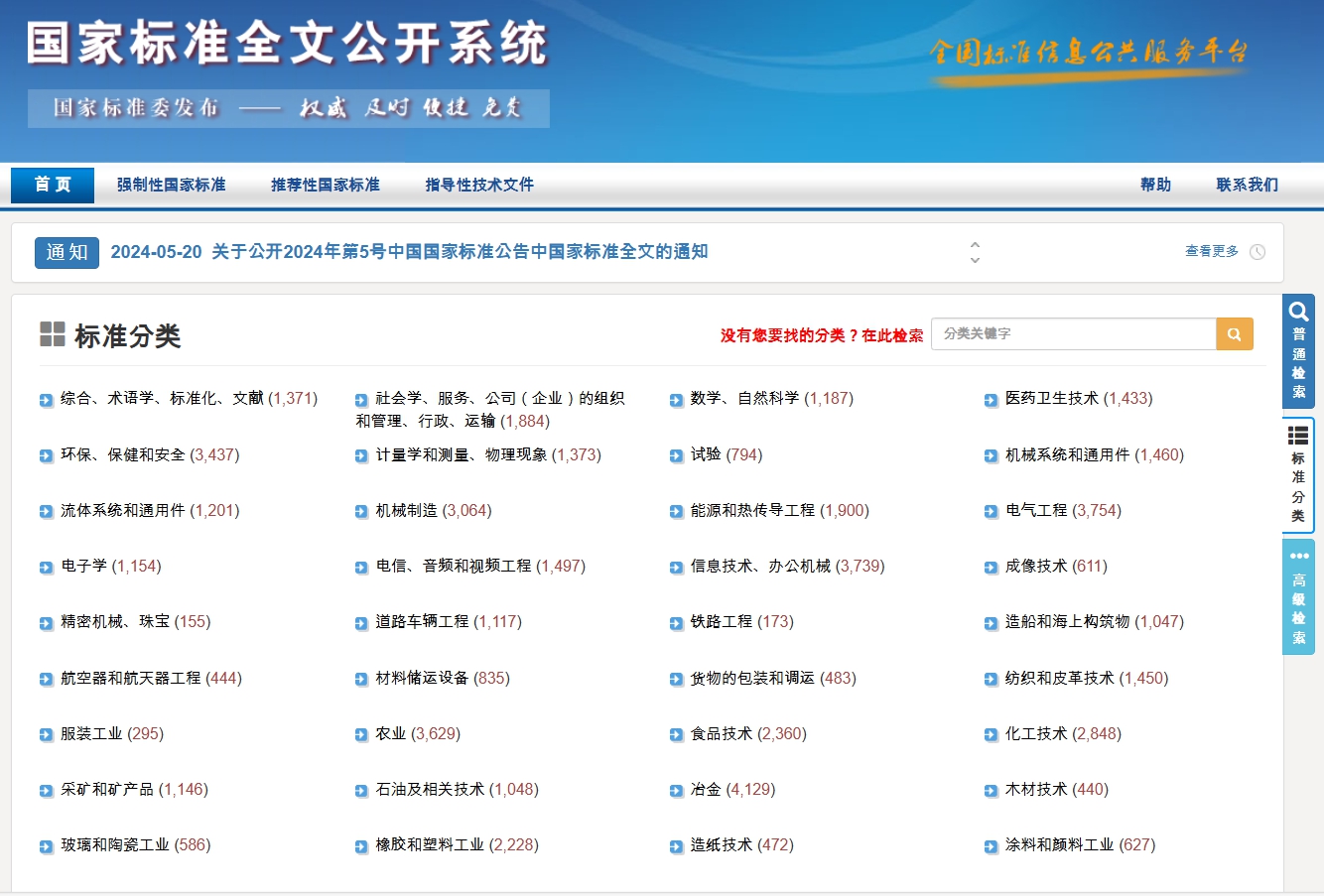Click the down arrow of notice scroller
The width and height of the screenshot is (1324, 896).
click(x=975, y=260)
